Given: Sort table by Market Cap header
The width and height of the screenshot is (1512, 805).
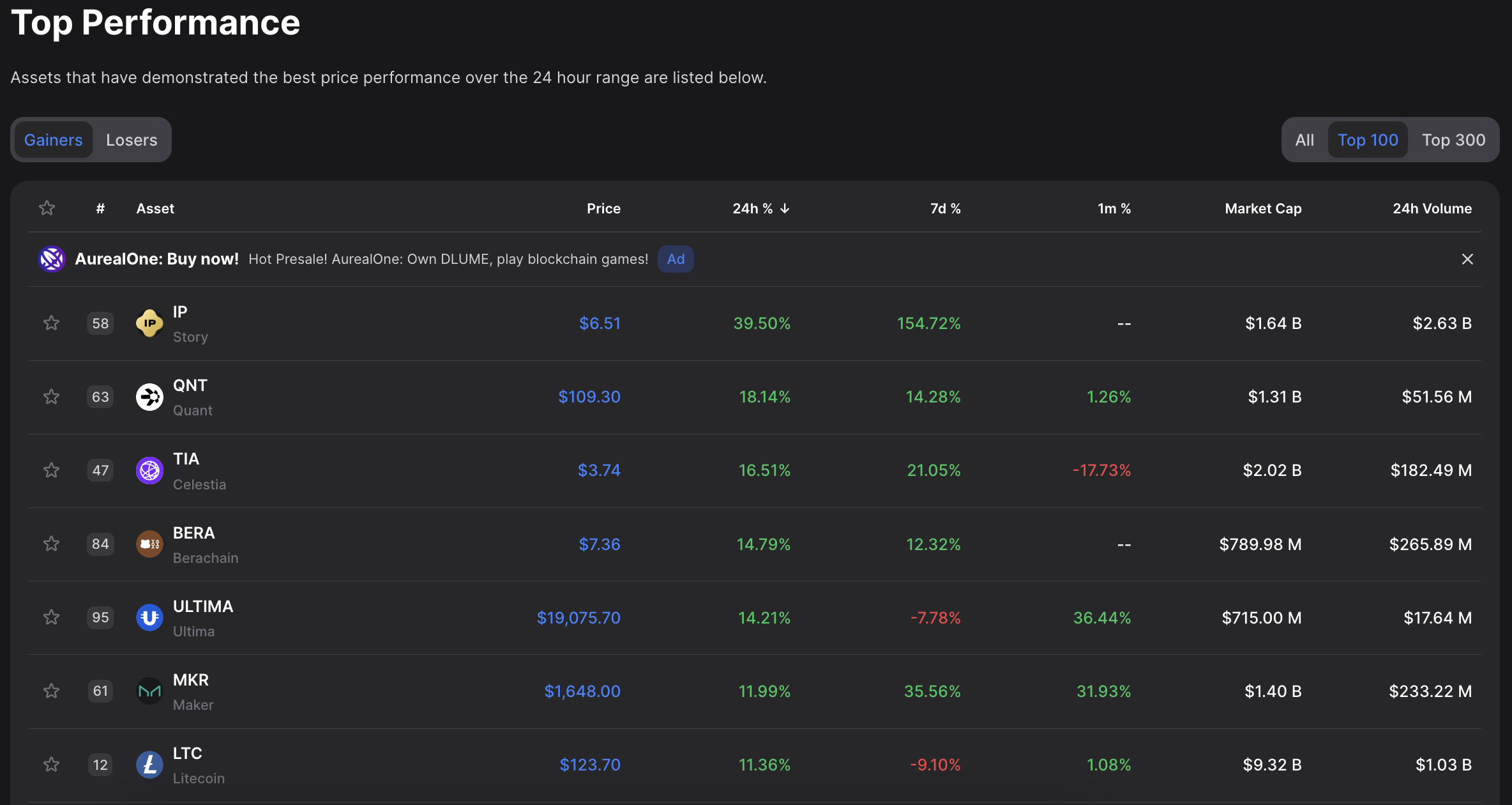Looking at the screenshot, I should click(1262, 208).
